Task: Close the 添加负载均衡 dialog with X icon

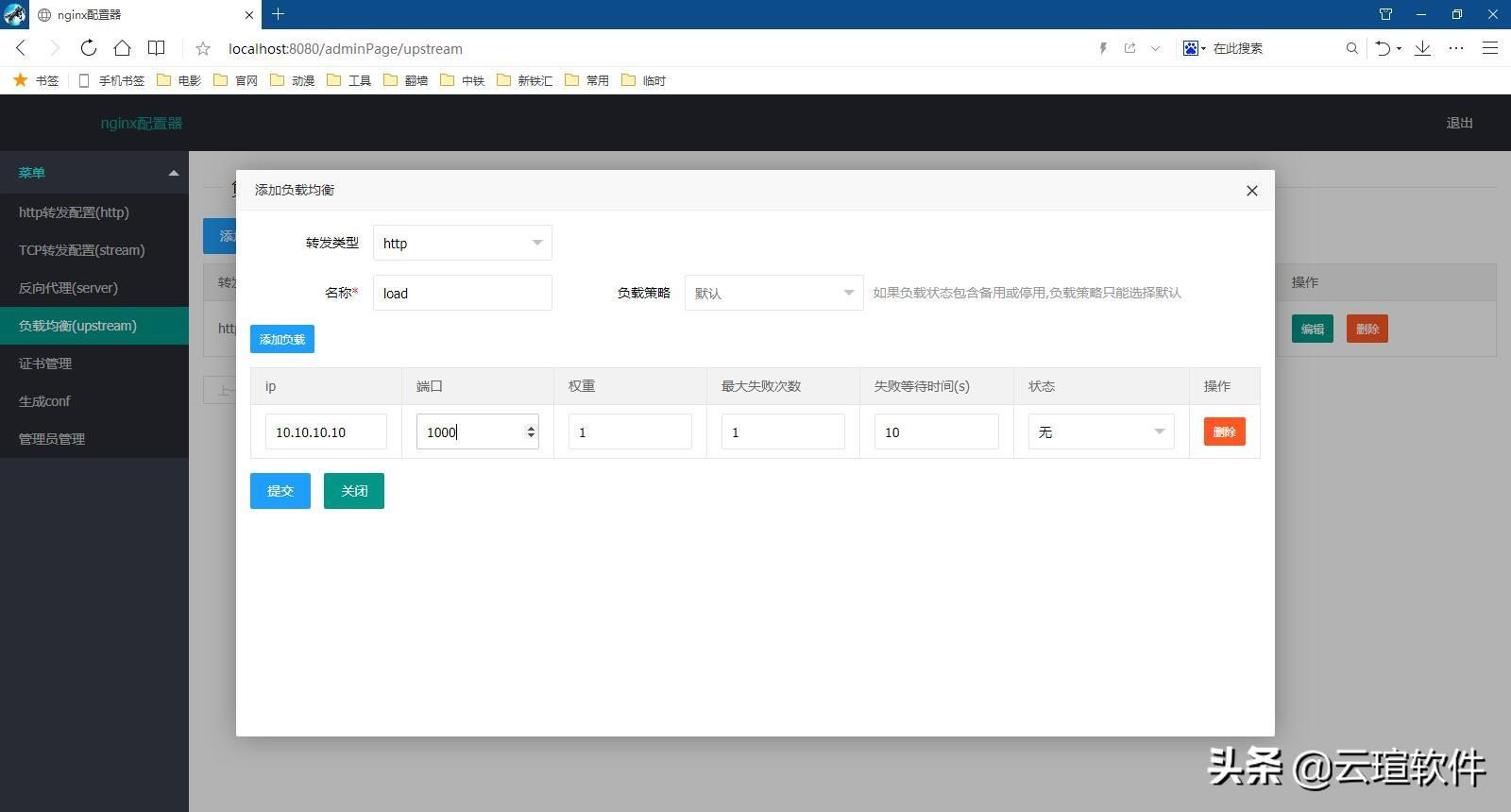Action: pyautogui.click(x=1252, y=191)
